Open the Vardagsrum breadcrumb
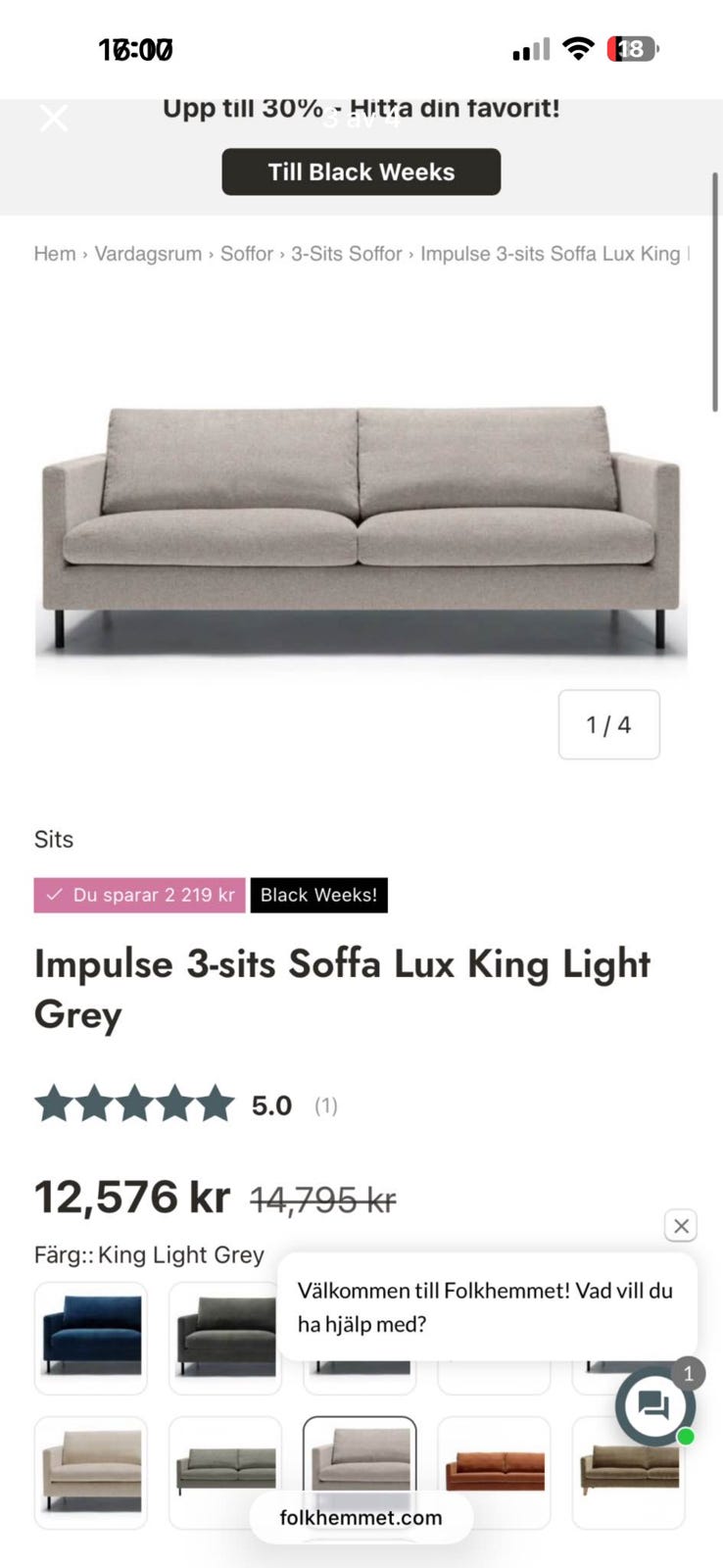 [148, 254]
